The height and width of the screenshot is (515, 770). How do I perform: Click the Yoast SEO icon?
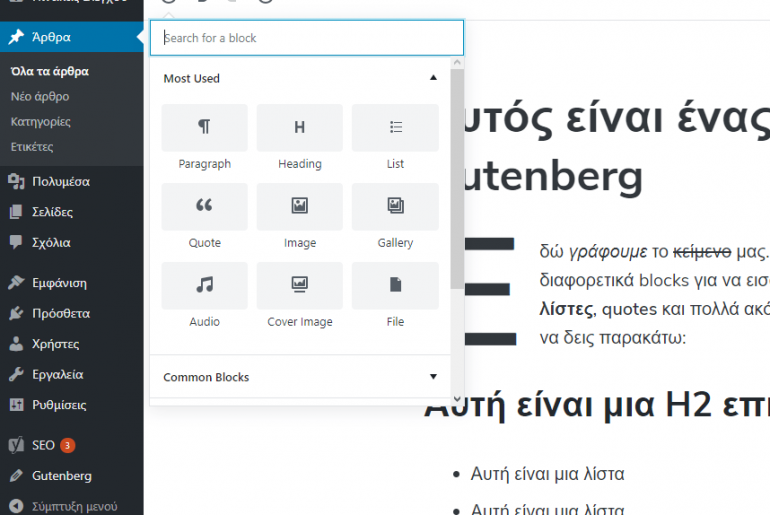click(16, 445)
